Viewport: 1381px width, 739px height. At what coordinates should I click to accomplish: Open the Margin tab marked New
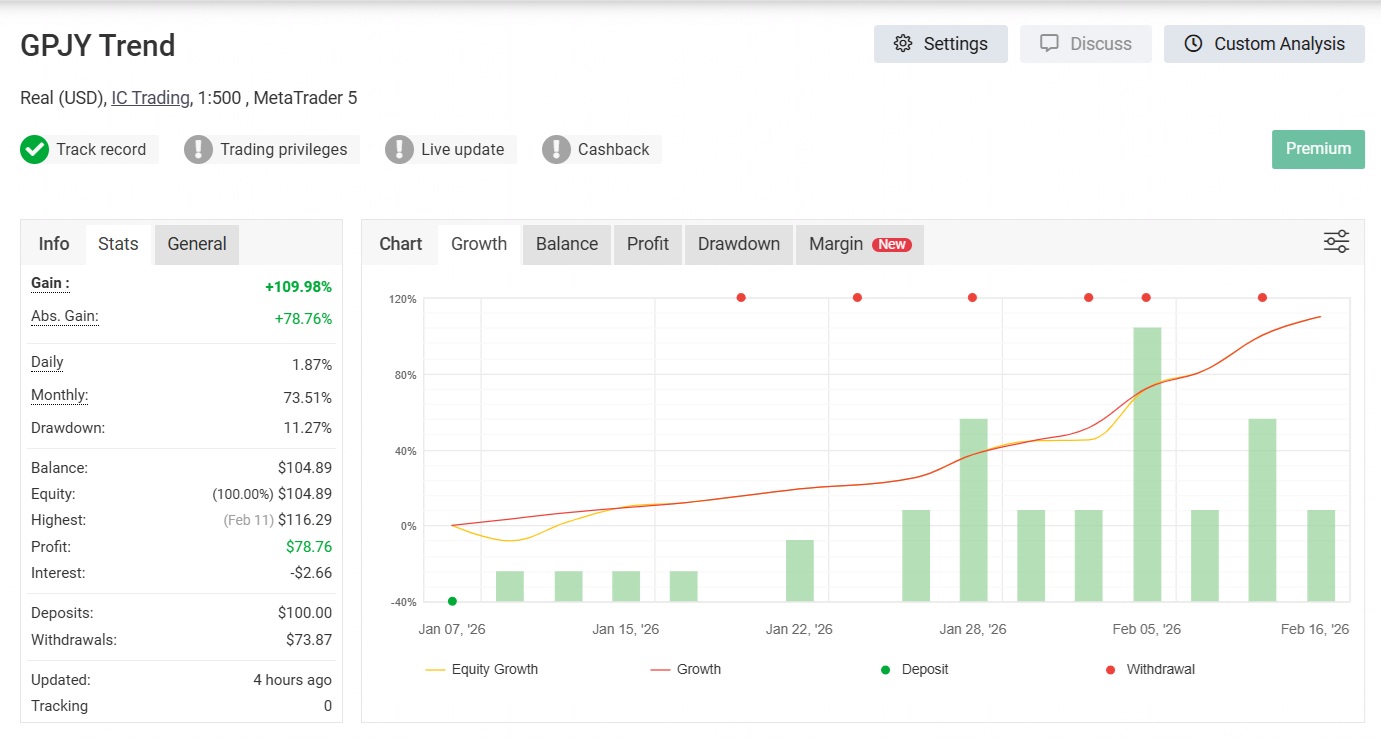[859, 244]
